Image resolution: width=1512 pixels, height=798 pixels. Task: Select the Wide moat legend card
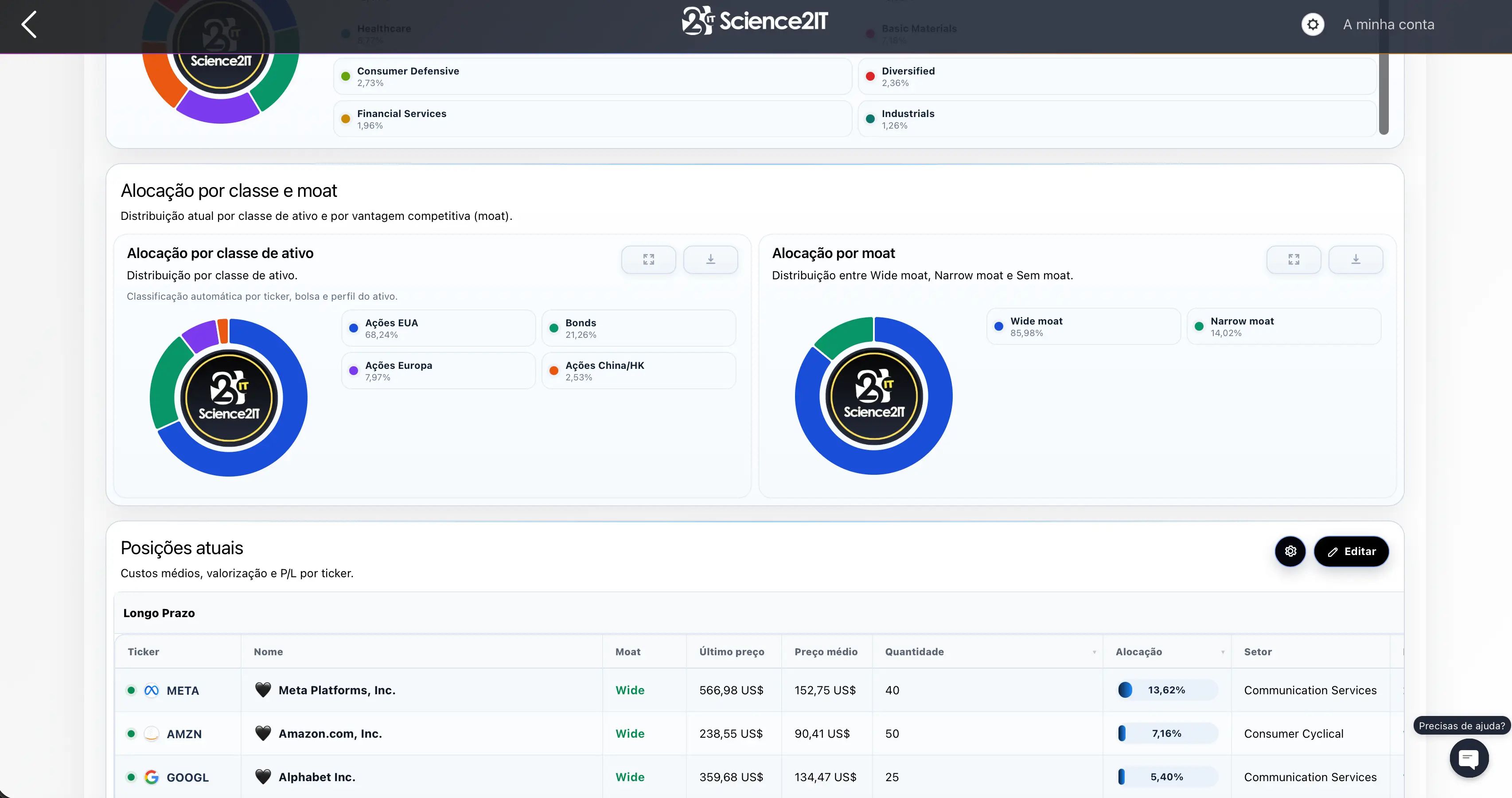tap(1083, 326)
